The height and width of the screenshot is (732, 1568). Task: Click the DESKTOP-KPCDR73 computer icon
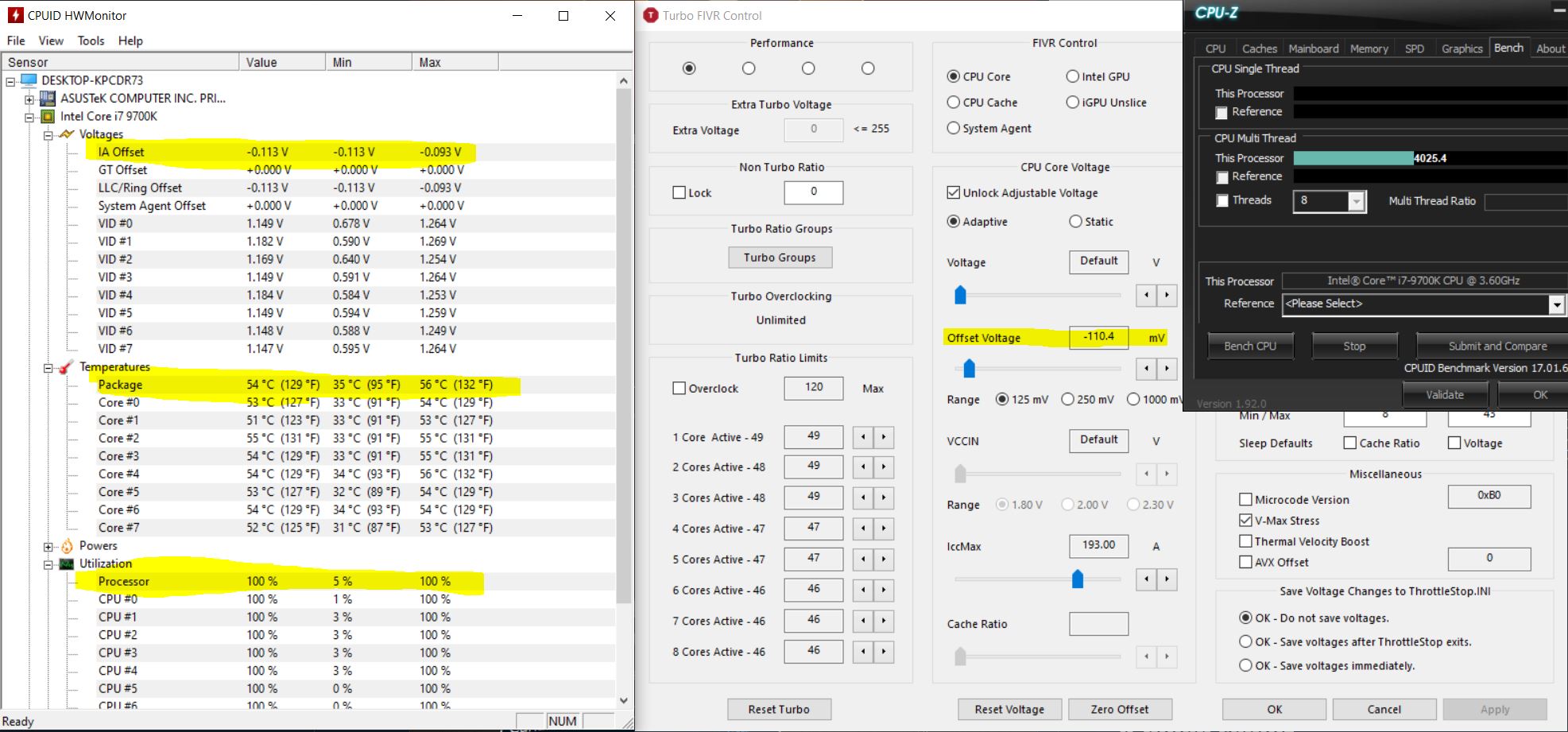pyautogui.click(x=29, y=80)
